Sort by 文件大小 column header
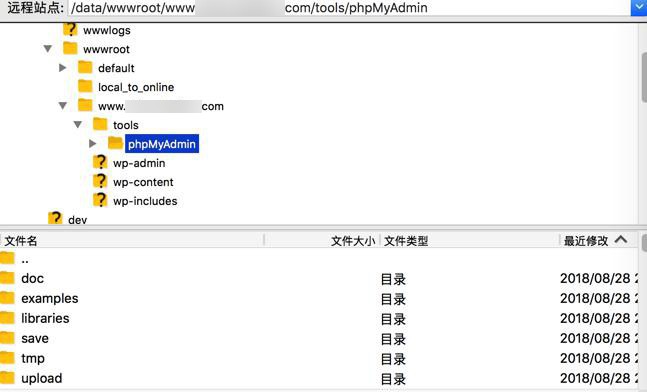The height and width of the screenshot is (392, 647). coord(322,241)
